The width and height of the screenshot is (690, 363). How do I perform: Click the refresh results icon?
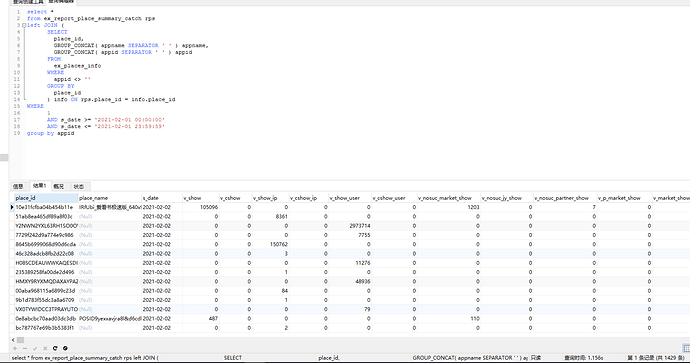pos(55,348)
